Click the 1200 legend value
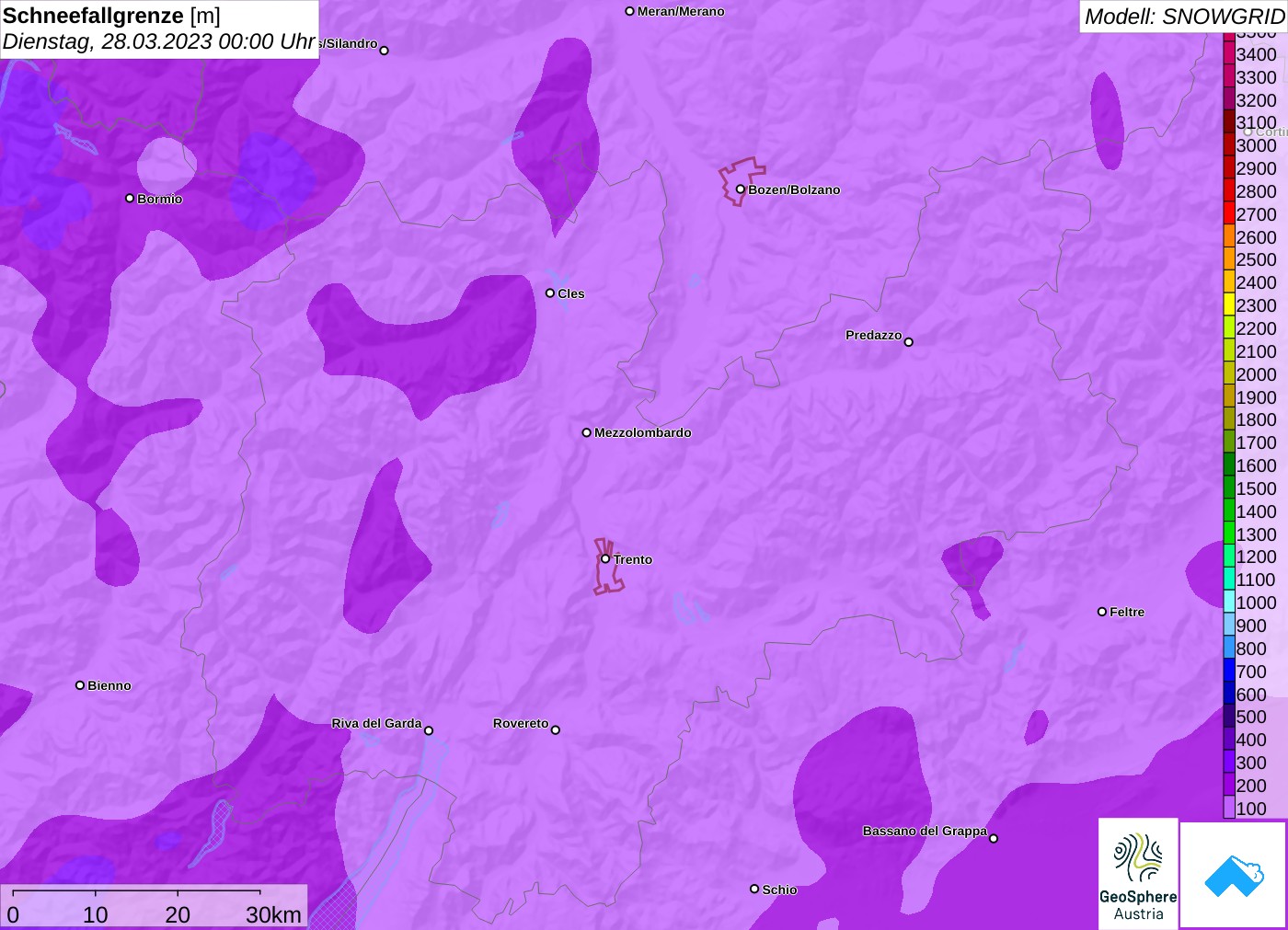 (1256, 557)
